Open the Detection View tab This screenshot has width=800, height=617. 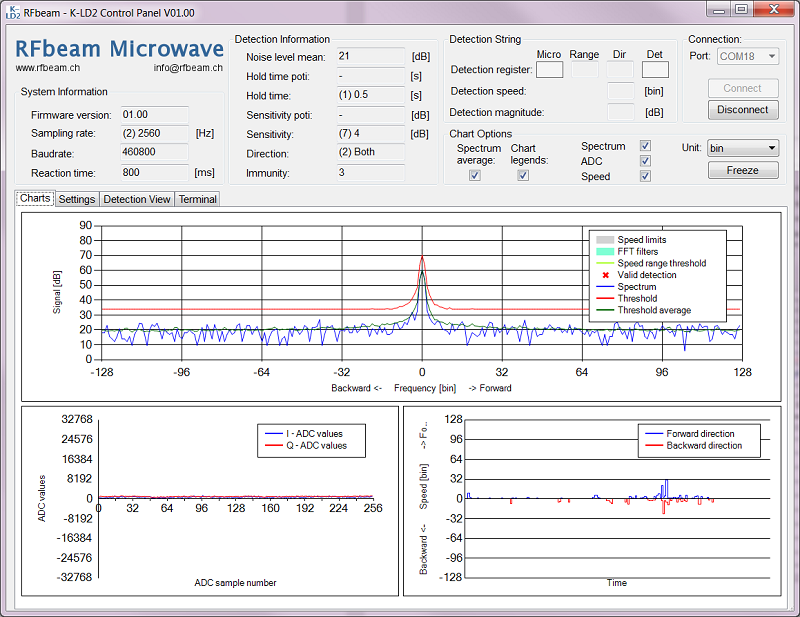(137, 199)
